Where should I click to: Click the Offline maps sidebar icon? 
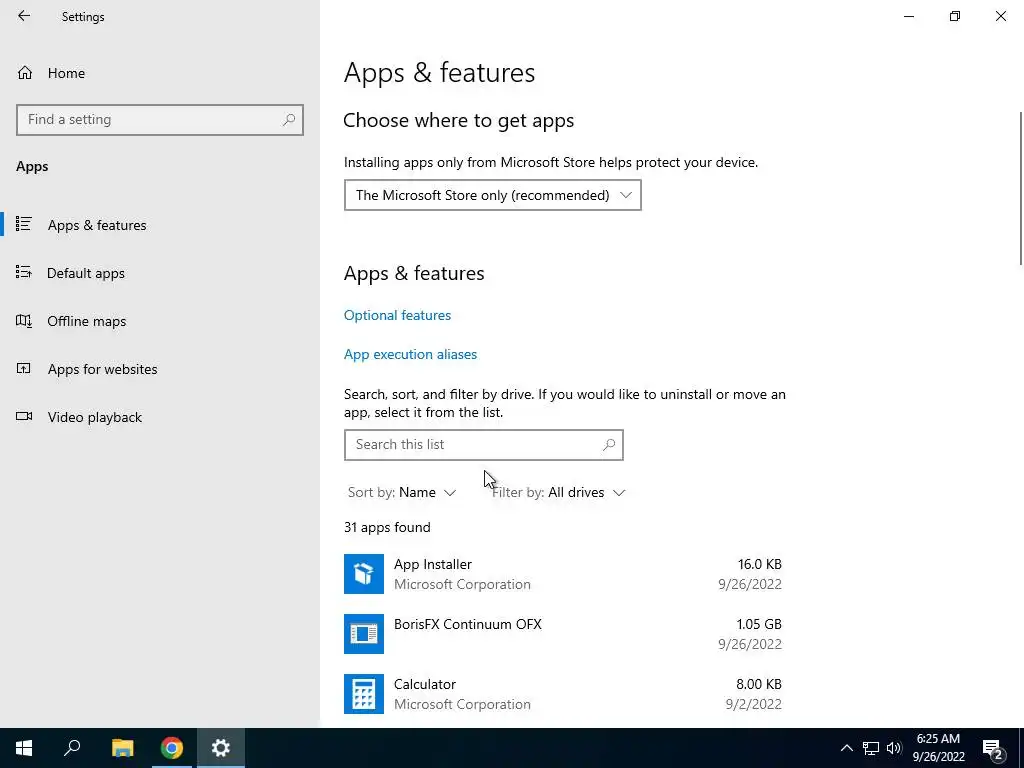24,321
